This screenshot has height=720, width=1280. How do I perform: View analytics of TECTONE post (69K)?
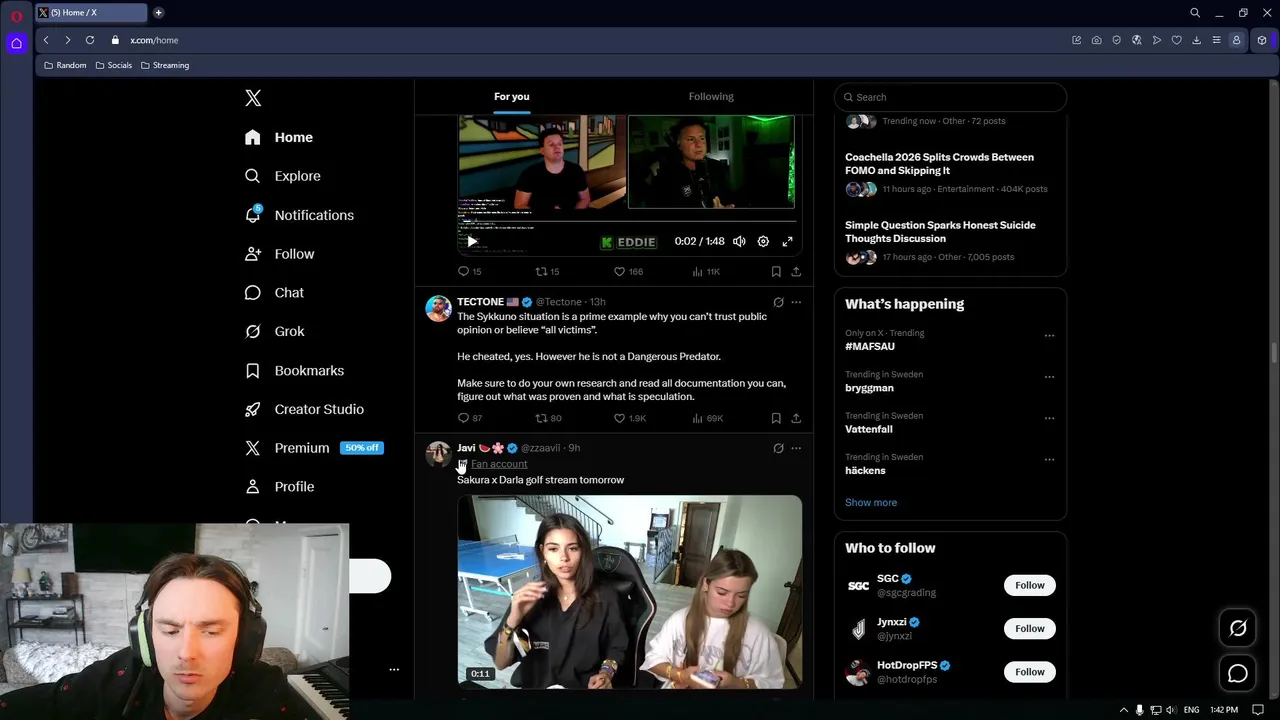click(706, 418)
